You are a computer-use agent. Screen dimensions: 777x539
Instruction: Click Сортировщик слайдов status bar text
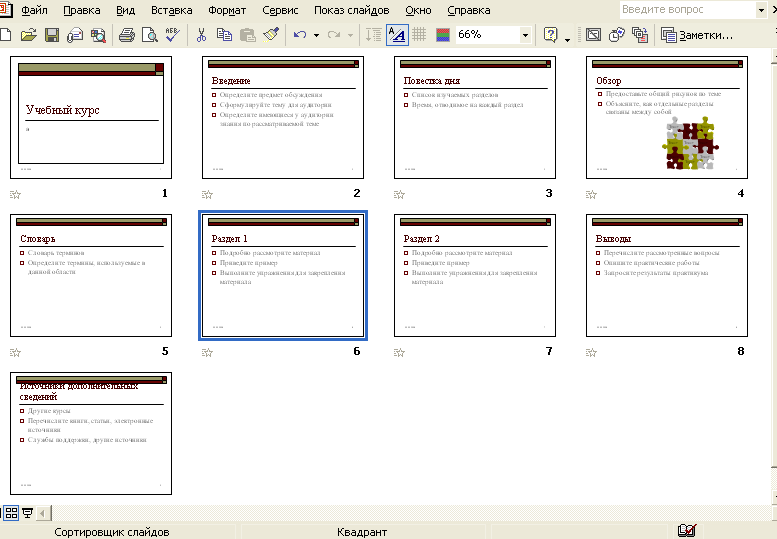coord(111,532)
